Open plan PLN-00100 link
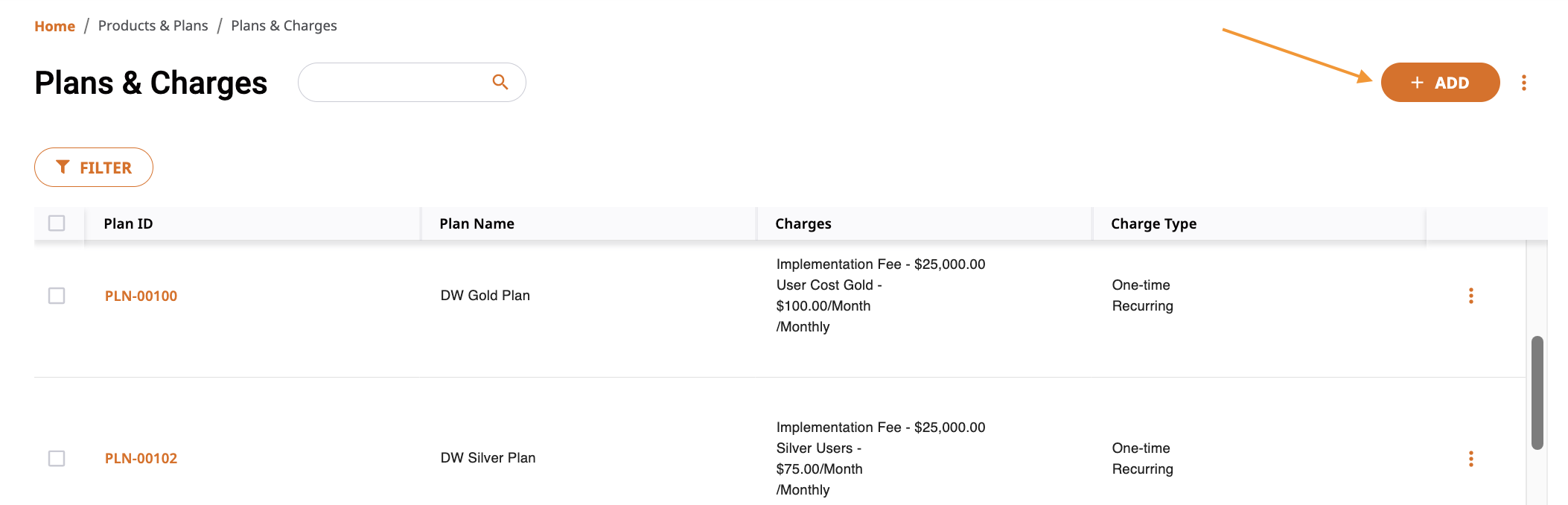The width and height of the screenshot is (1568, 505). [141, 296]
